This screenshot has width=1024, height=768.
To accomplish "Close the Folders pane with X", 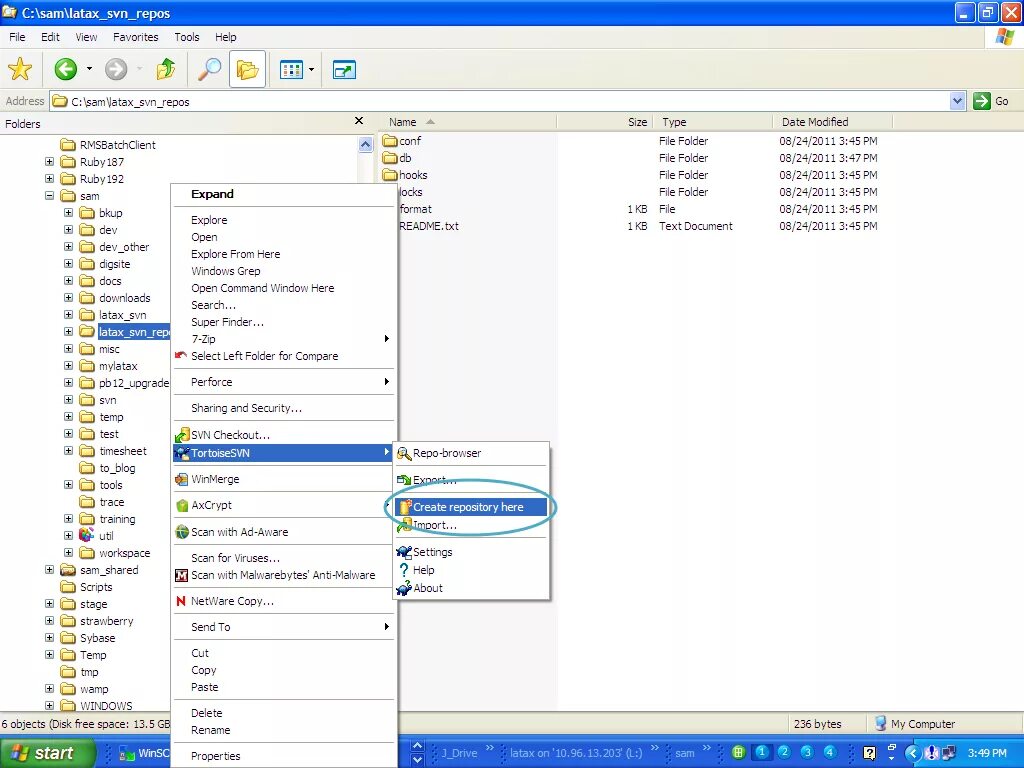I will (359, 121).
